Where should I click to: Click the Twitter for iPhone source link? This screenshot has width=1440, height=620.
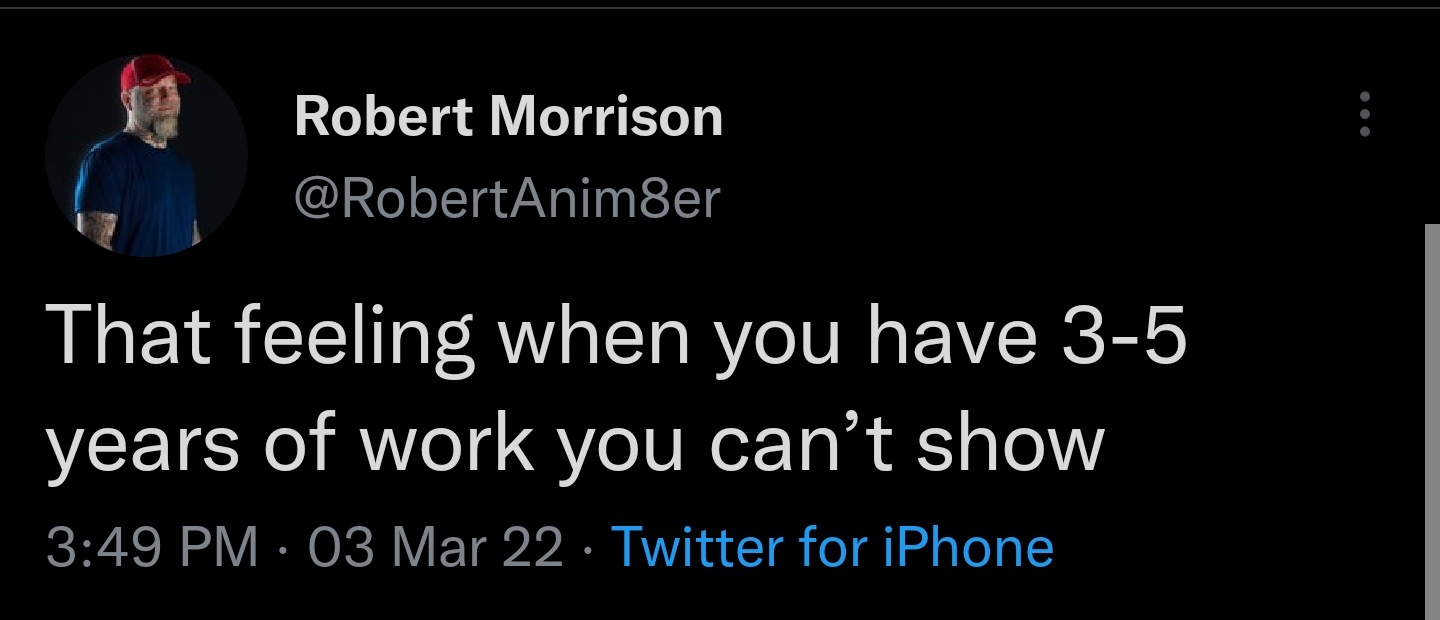point(831,547)
